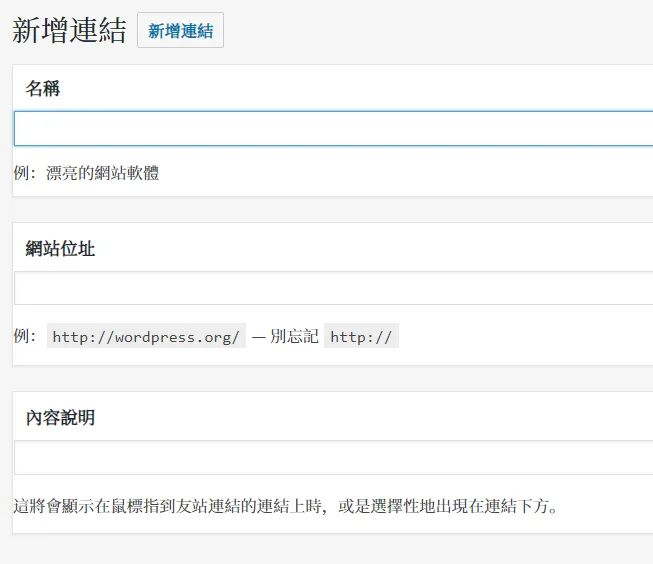Click the http://wordpress.org/ code sample
The height and width of the screenshot is (564, 653).
point(146,337)
